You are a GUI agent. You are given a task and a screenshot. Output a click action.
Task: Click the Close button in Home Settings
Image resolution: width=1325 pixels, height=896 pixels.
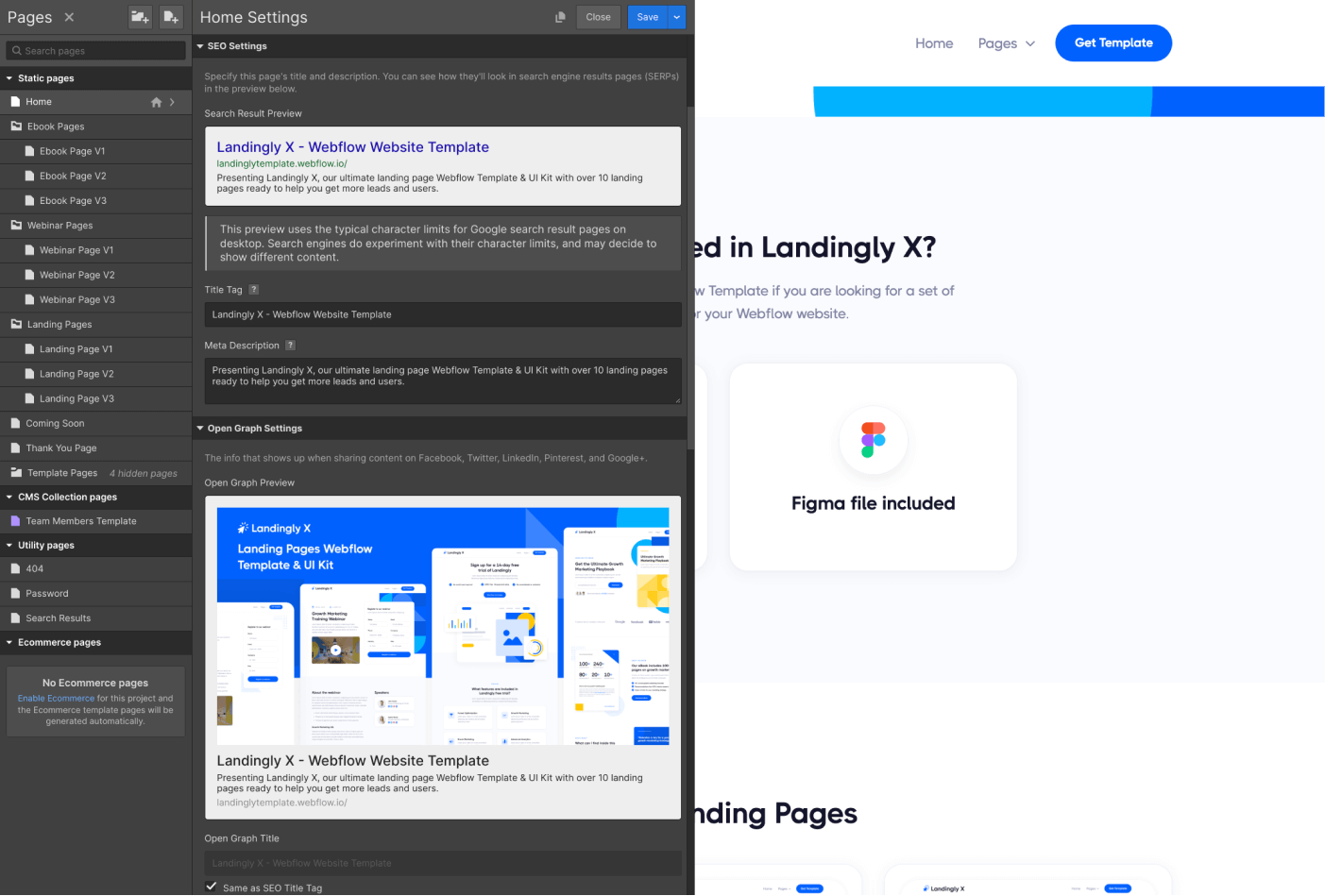click(x=598, y=17)
